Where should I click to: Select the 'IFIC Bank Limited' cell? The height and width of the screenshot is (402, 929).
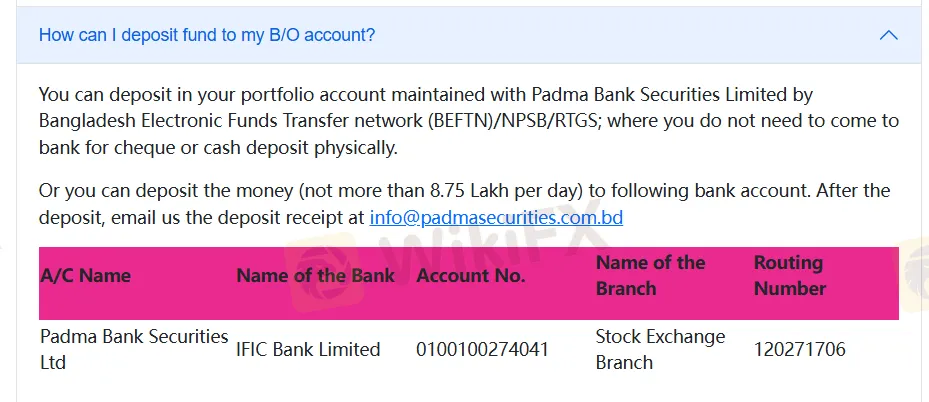point(308,349)
